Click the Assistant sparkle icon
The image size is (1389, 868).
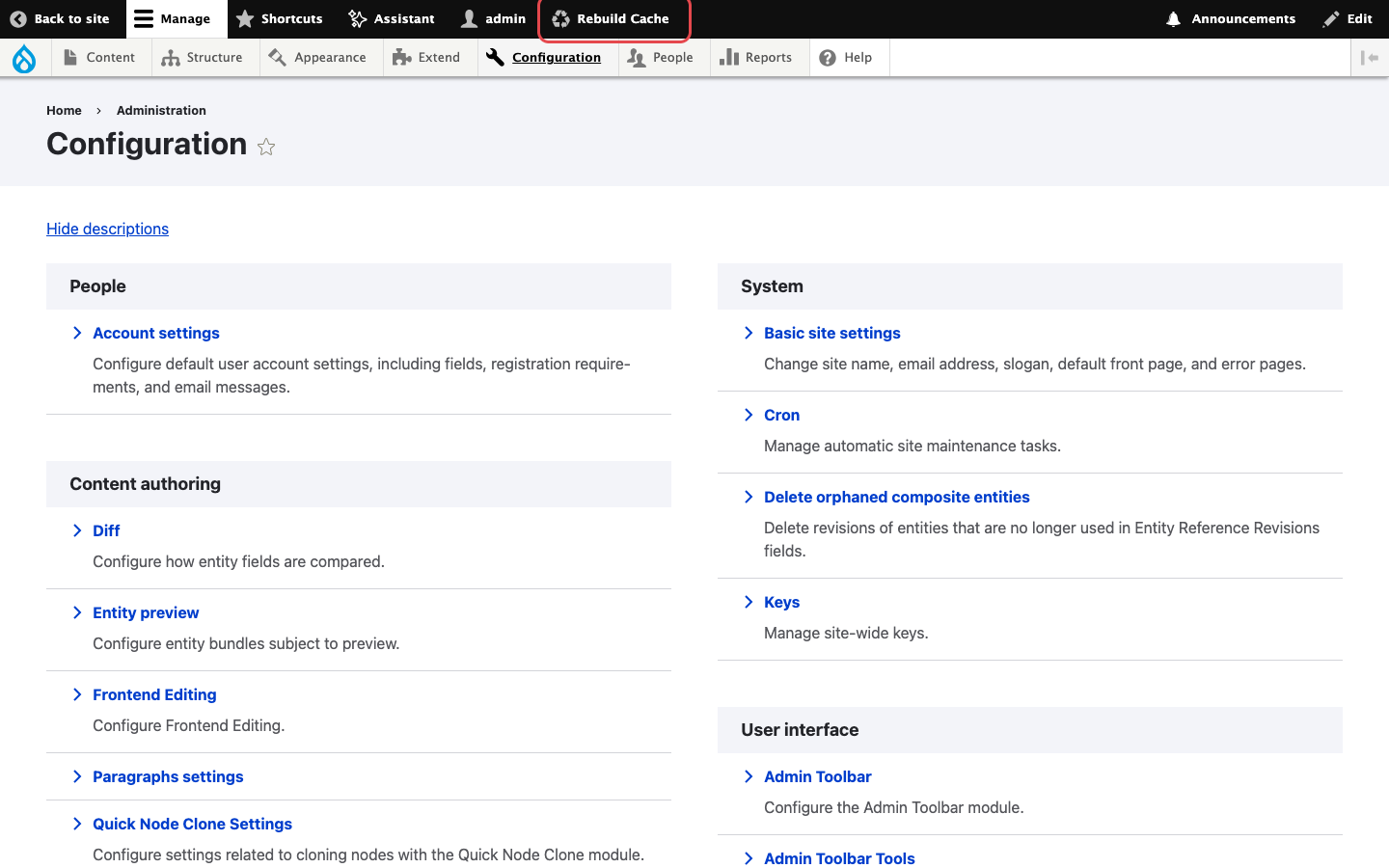358,18
